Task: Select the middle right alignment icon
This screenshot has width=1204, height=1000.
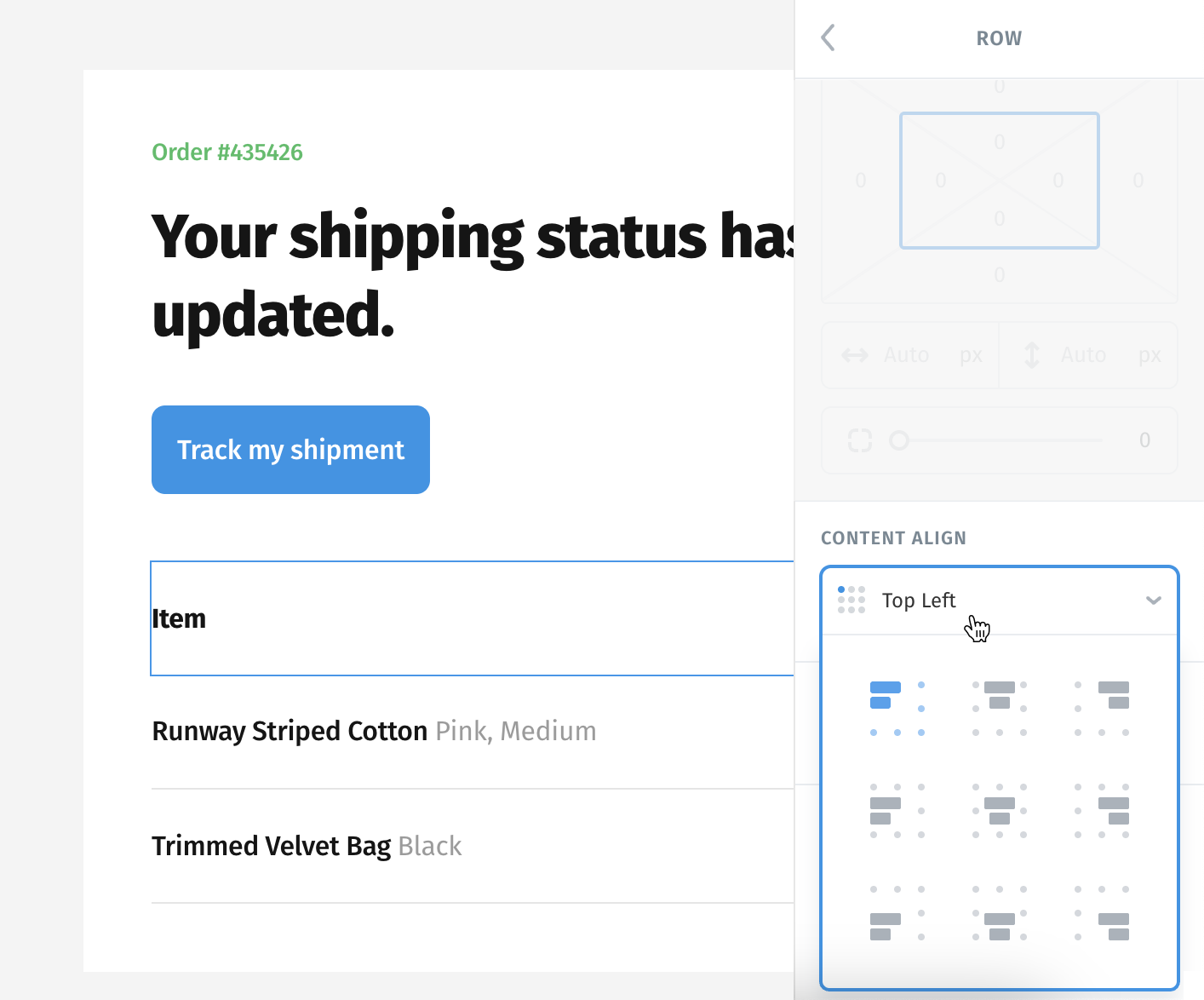Action: [x=1102, y=810]
